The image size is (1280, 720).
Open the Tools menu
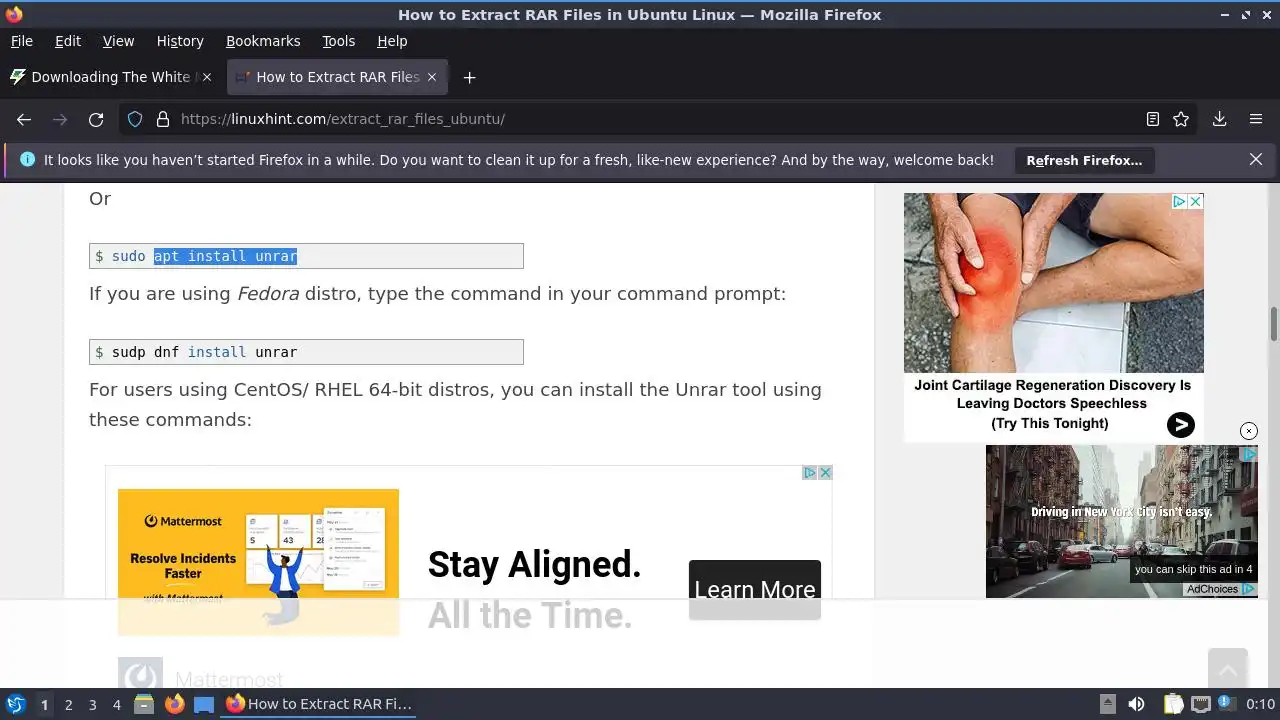(338, 41)
